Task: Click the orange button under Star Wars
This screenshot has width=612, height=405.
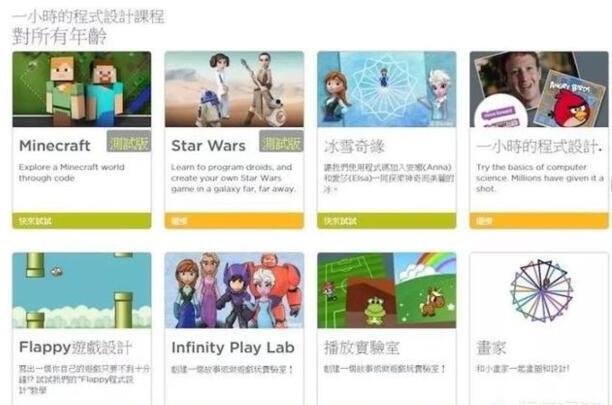Action: pos(234,221)
